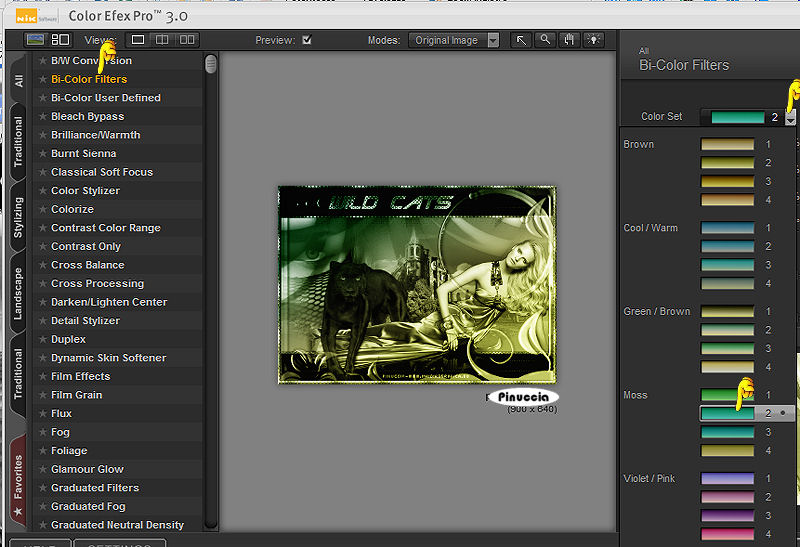Toggle favorite star for Bleach Bypass
This screenshot has height=547, width=800.
click(43, 116)
